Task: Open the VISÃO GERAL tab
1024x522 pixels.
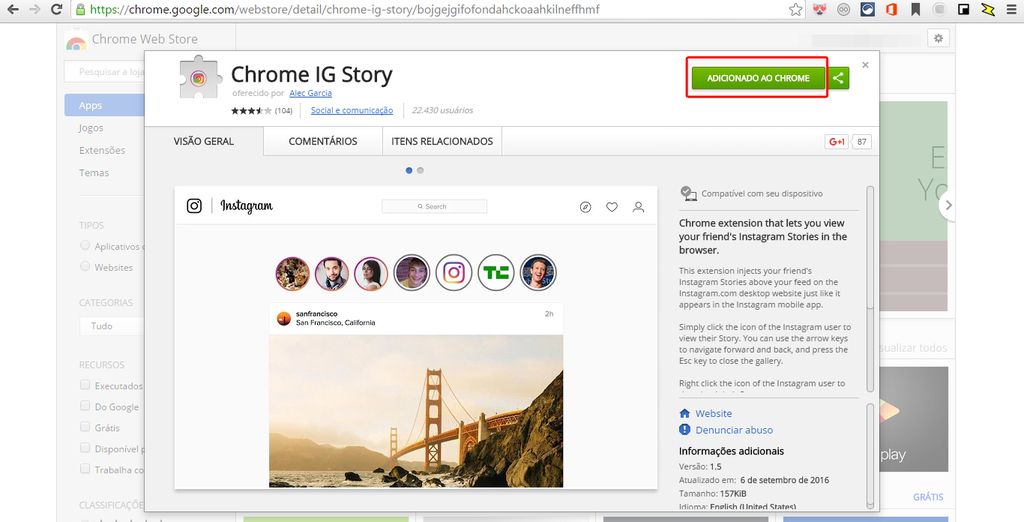Action: point(204,141)
